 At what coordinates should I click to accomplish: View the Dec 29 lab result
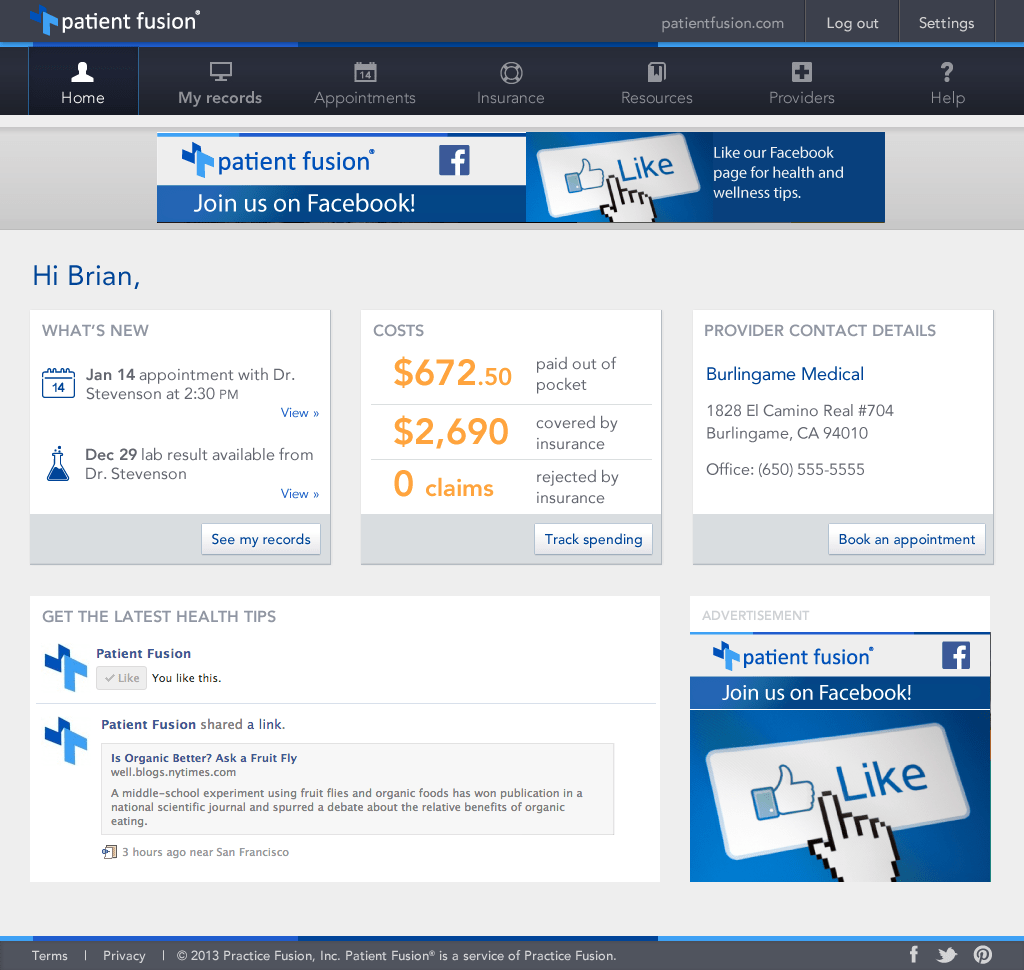300,494
